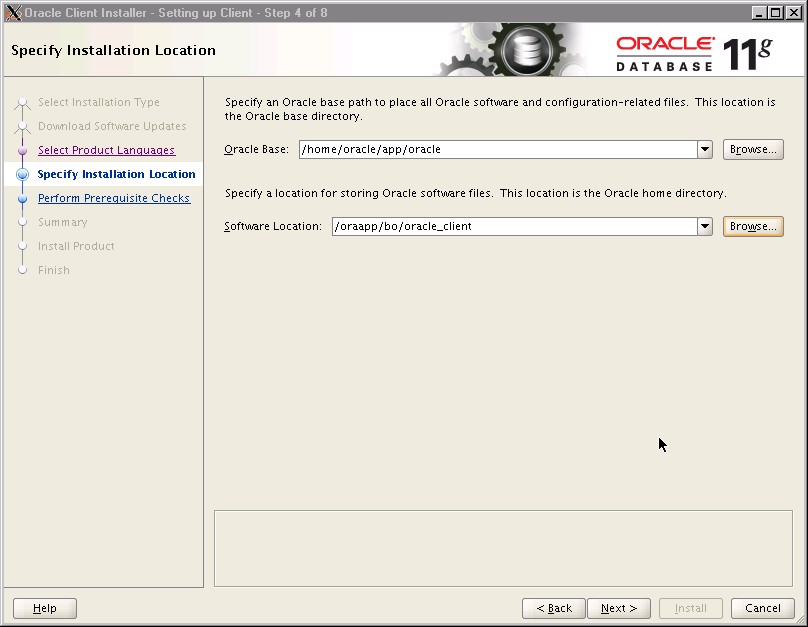Viewport: 808px width, 627px height.
Task: Open the Oracle Base dropdown list
Action: (x=705, y=149)
